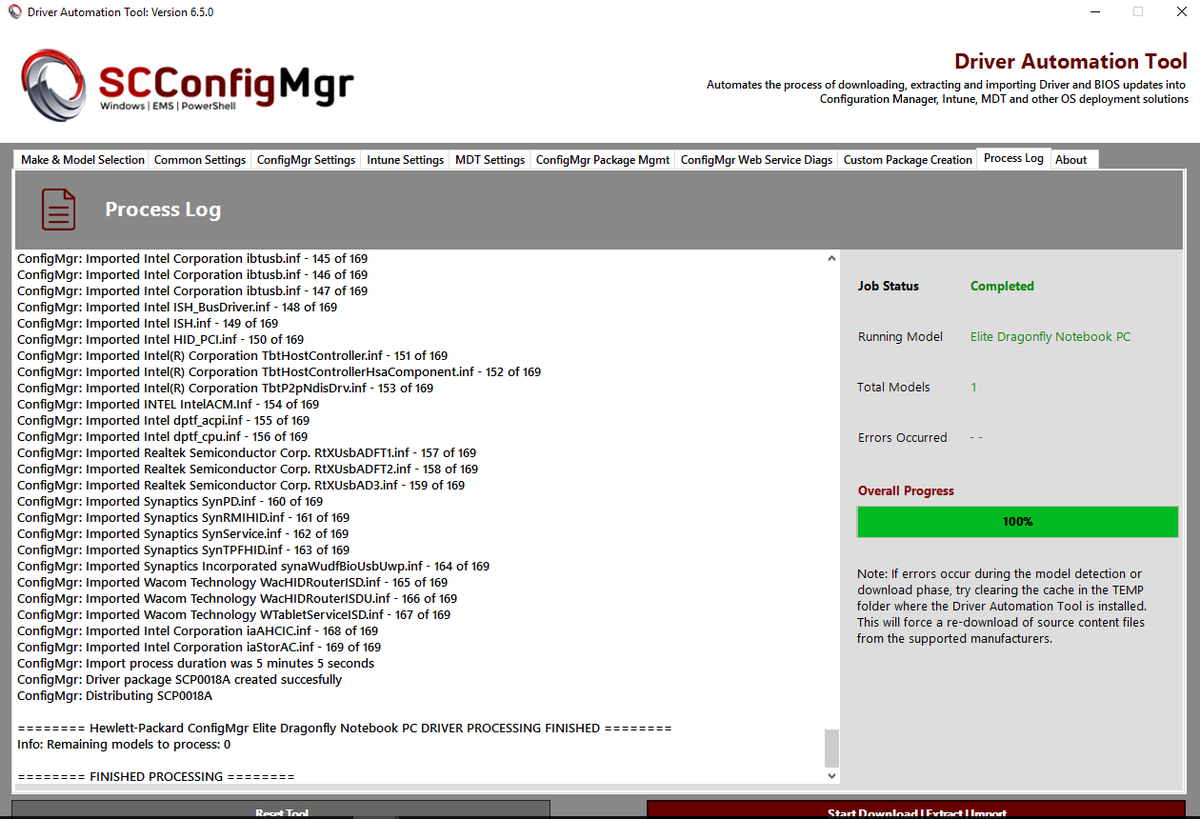Image resolution: width=1200 pixels, height=819 pixels.
Task: Click log line 'ibtusb.inf - 146 of 169'
Action: 192,275
